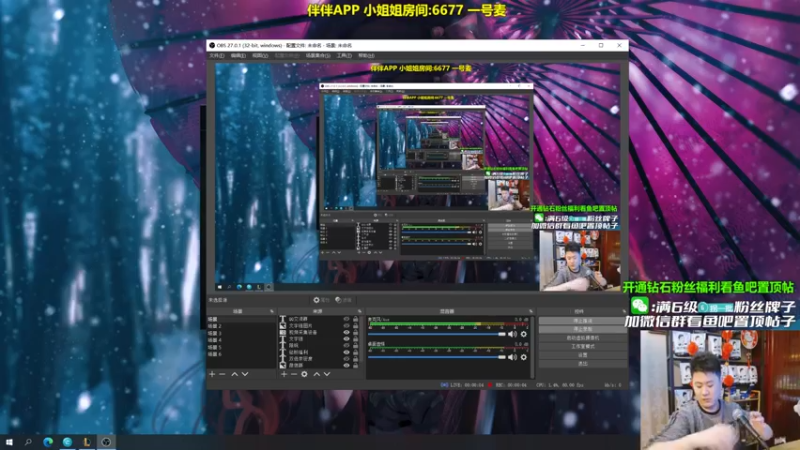Open 麦克风/Aux audio settings gear
This screenshot has height=450, width=800.
[523, 334]
